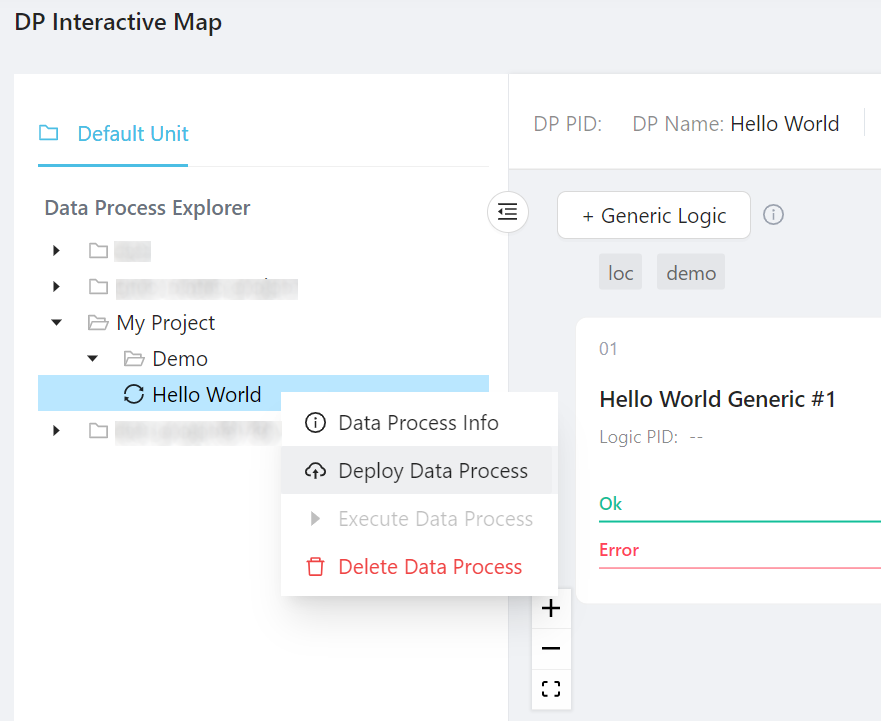Image resolution: width=881 pixels, height=721 pixels.
Task: Collapse the My Project tree node
Action: point(56,323)
